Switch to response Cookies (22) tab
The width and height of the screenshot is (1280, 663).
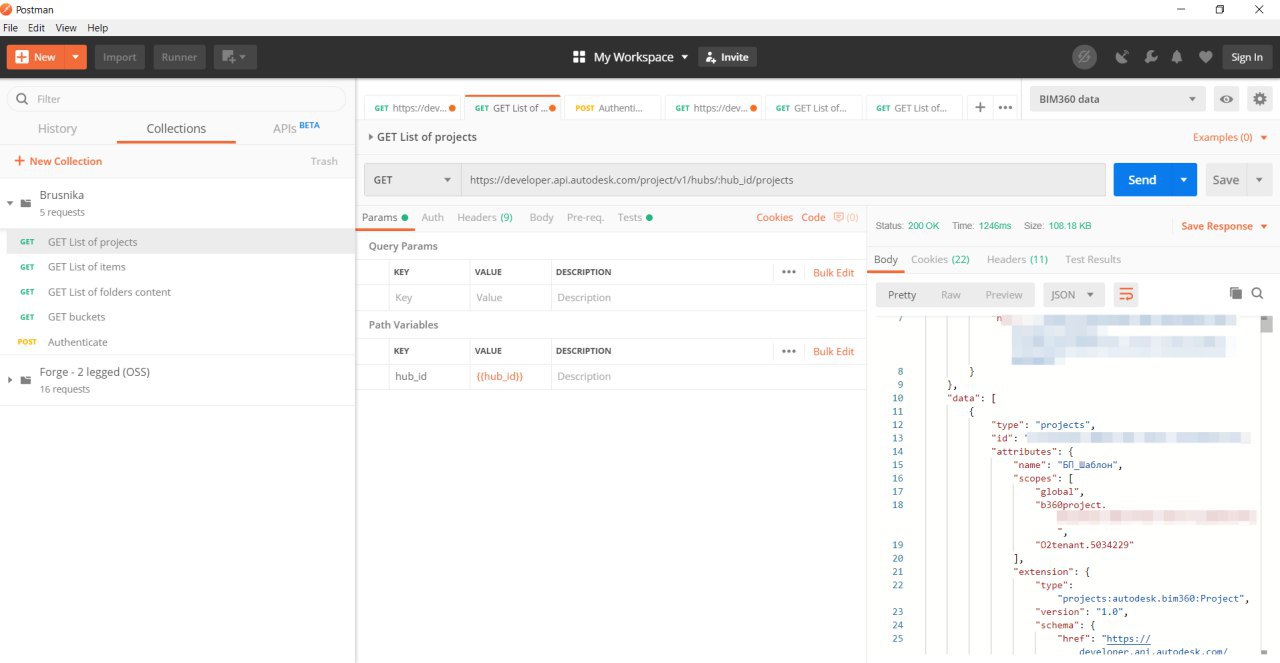point(940,259)
